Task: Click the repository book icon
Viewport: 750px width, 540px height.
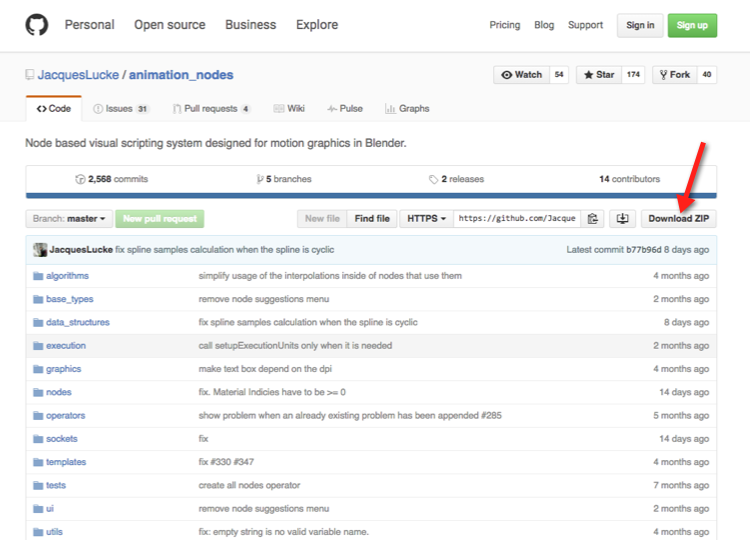Action: 30,75
